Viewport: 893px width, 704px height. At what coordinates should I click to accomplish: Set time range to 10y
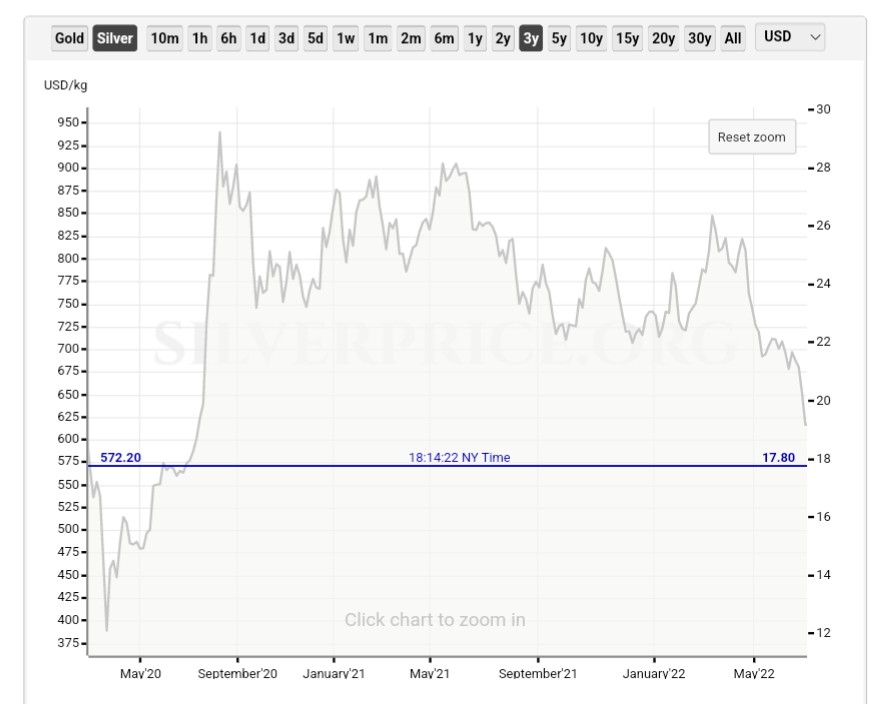591,38
